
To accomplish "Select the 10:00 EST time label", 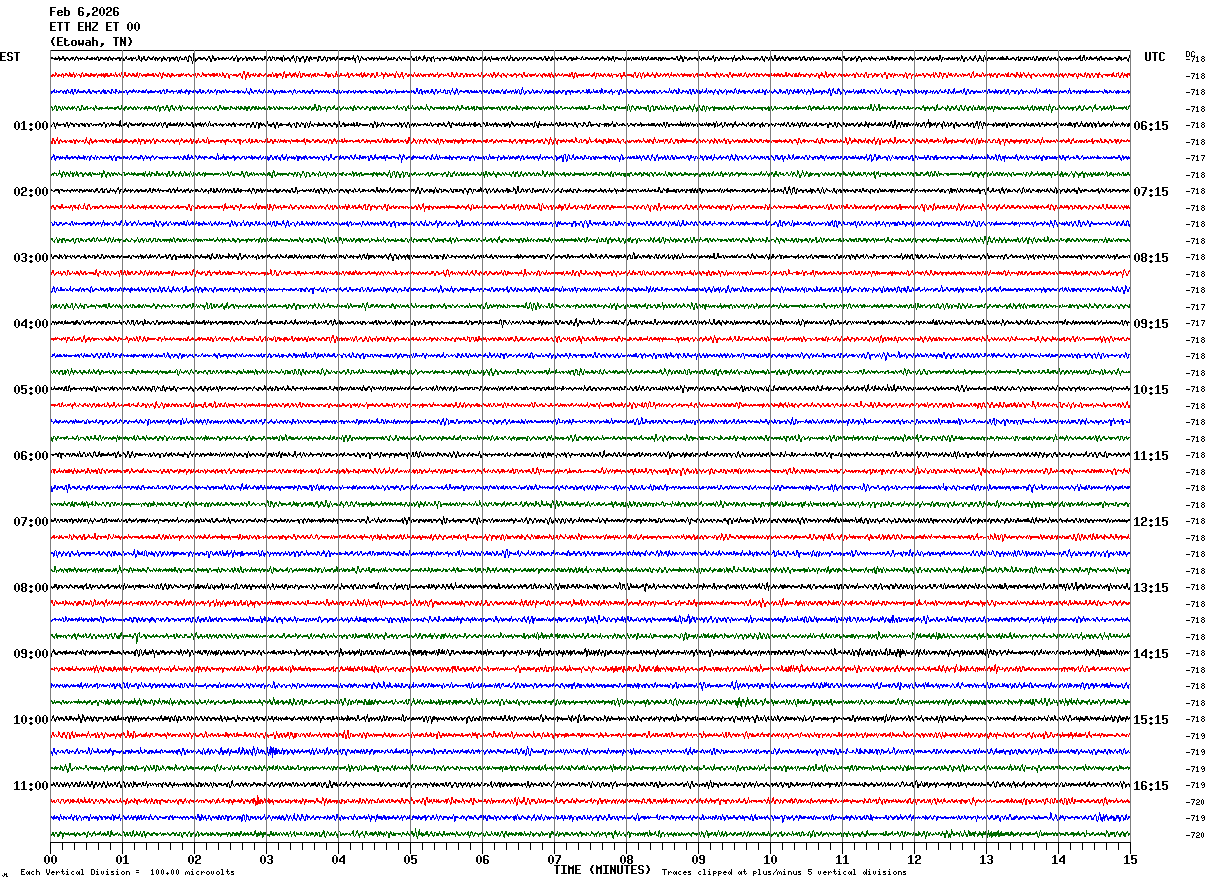I will click(x=31, y=720).
